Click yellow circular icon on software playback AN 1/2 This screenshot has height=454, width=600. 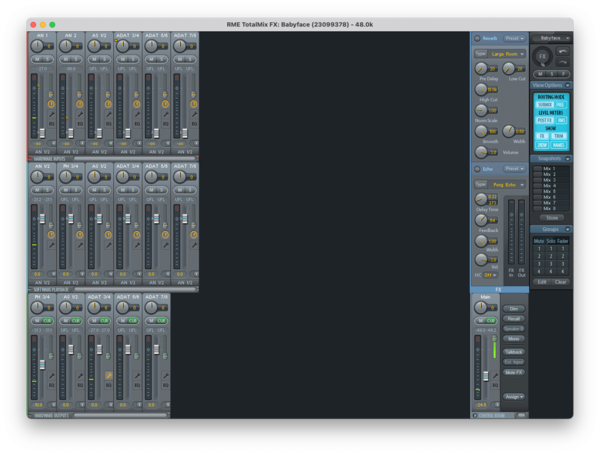pos(51,235)
